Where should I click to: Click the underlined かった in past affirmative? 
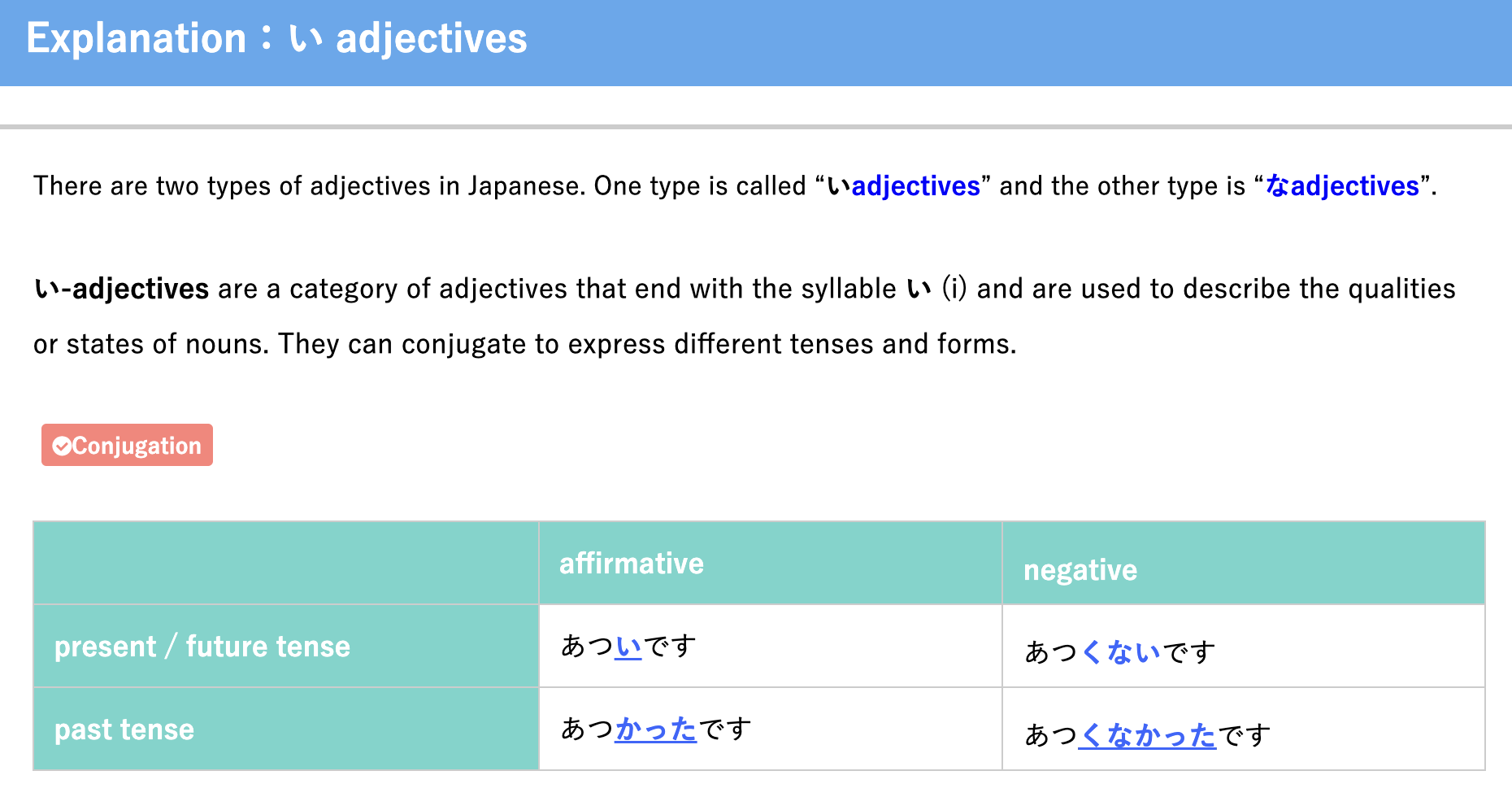656,729
